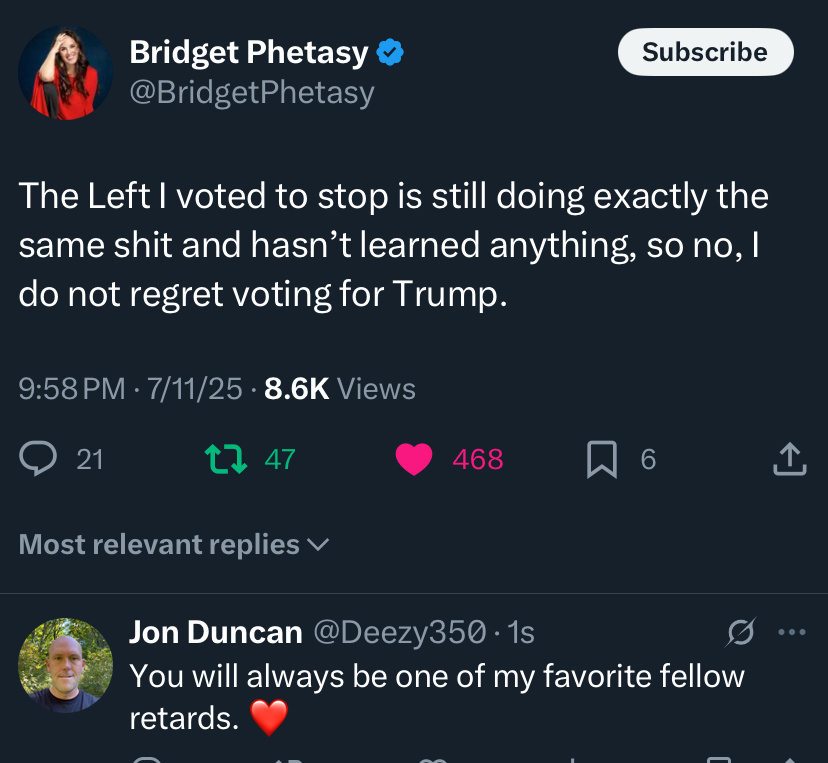Screen dimensions: 828x763
Task: Open the Jon Duncan display name link
Action: coord(216,632)
